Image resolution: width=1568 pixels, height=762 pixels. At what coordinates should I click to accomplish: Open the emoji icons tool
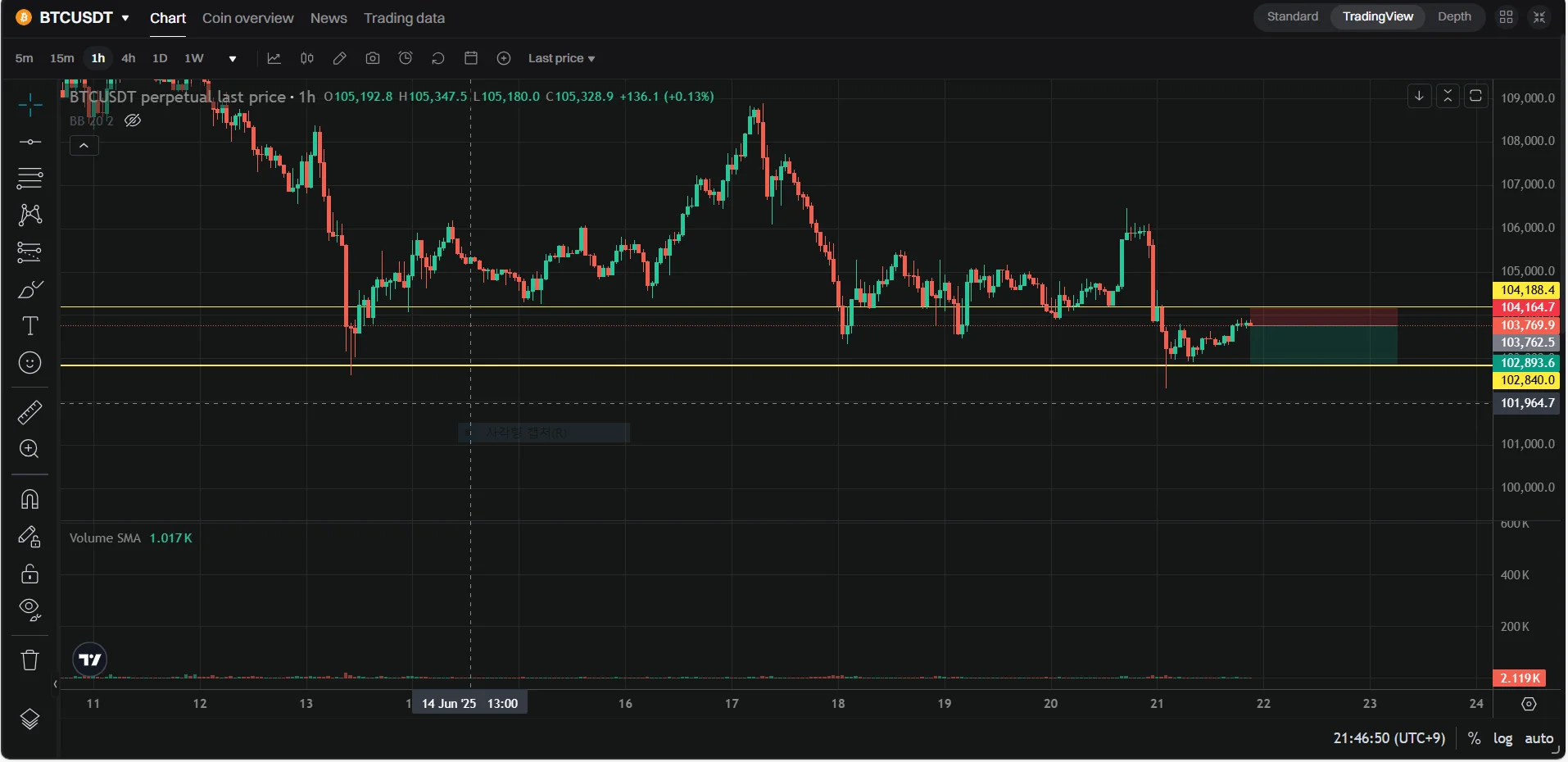30,363
